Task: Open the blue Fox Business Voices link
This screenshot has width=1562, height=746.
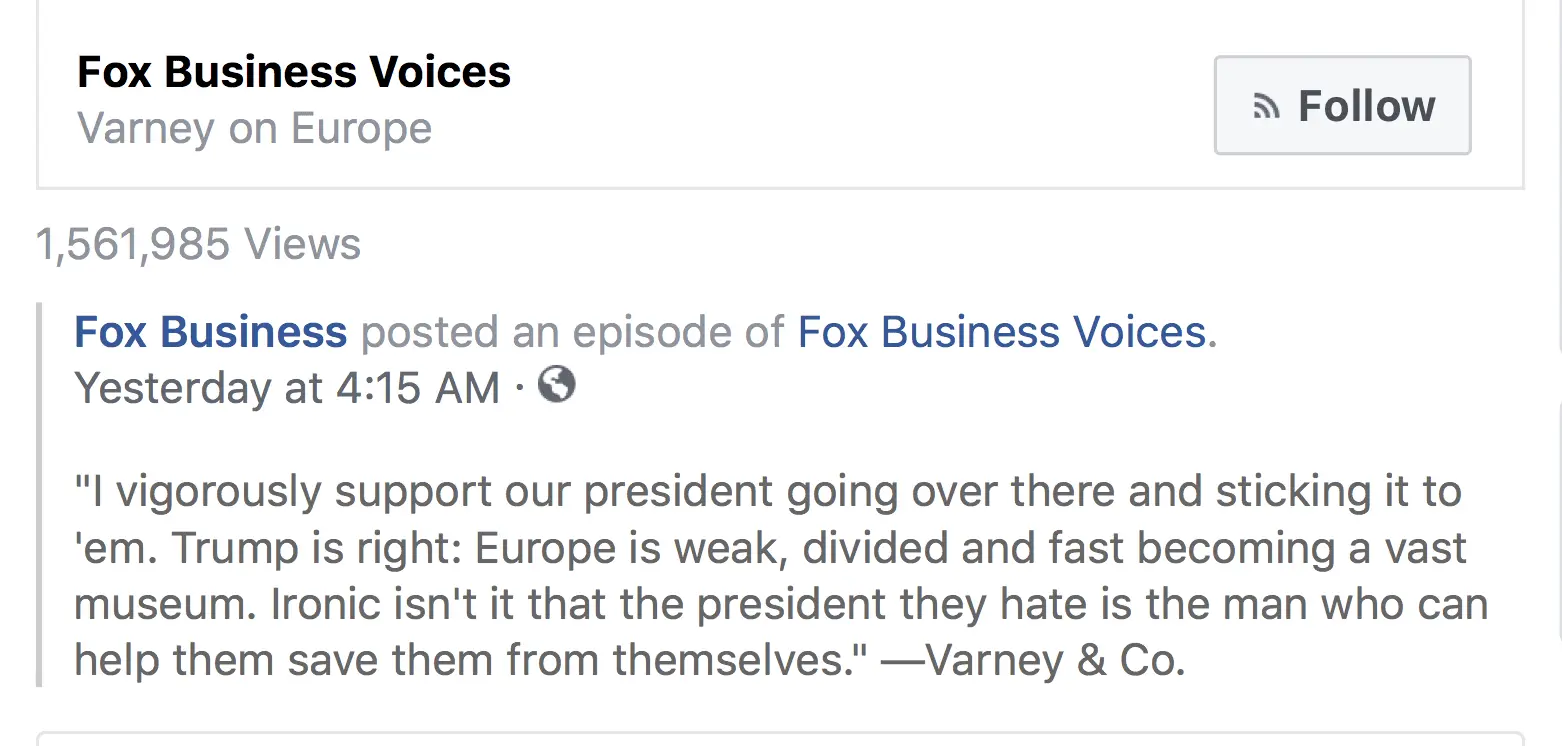Action: click(x=1001, y=332)
